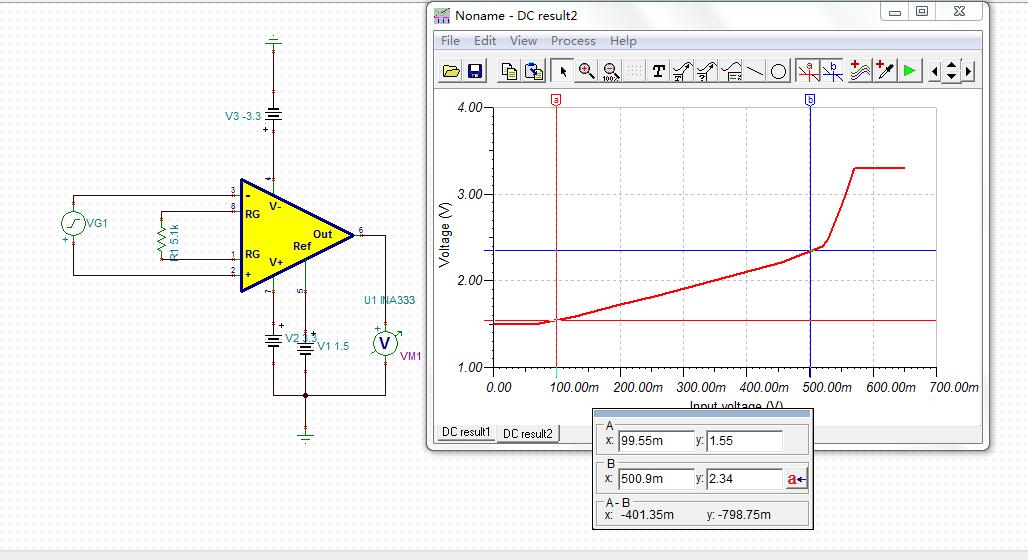Select the R1 5.1k resistor

click(x=161, y=239)
